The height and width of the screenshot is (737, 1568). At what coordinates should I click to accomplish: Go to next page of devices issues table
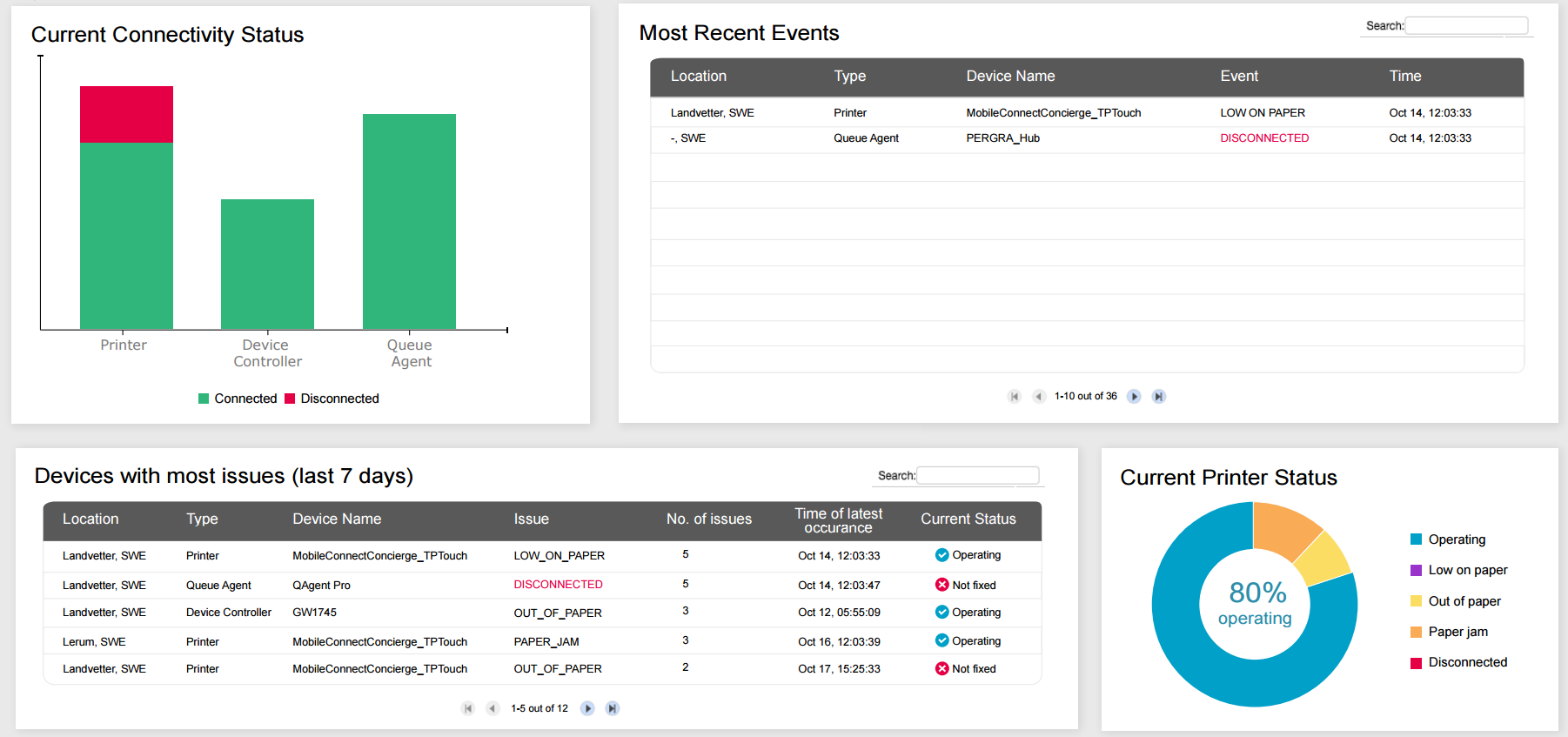pyautogui.click(x=587, y=708)
